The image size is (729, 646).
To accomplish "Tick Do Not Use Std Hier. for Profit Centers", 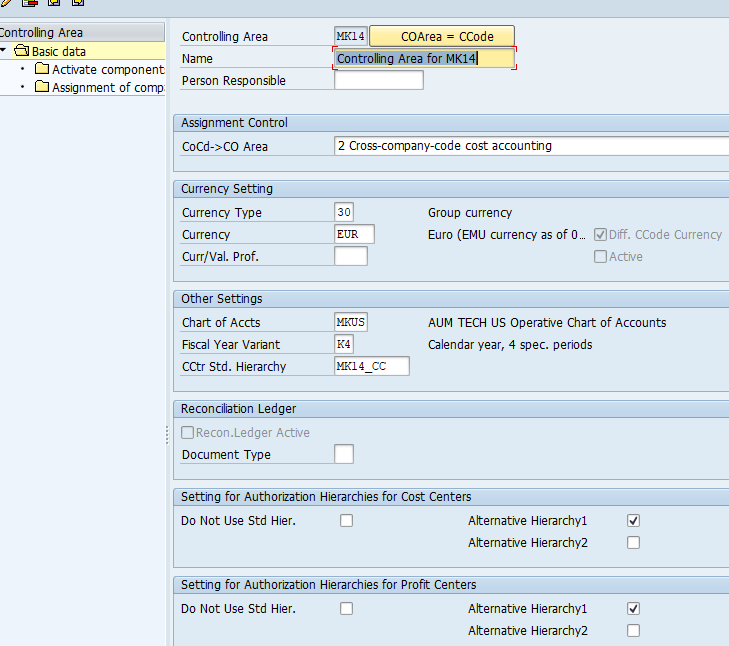I will 346,609.
